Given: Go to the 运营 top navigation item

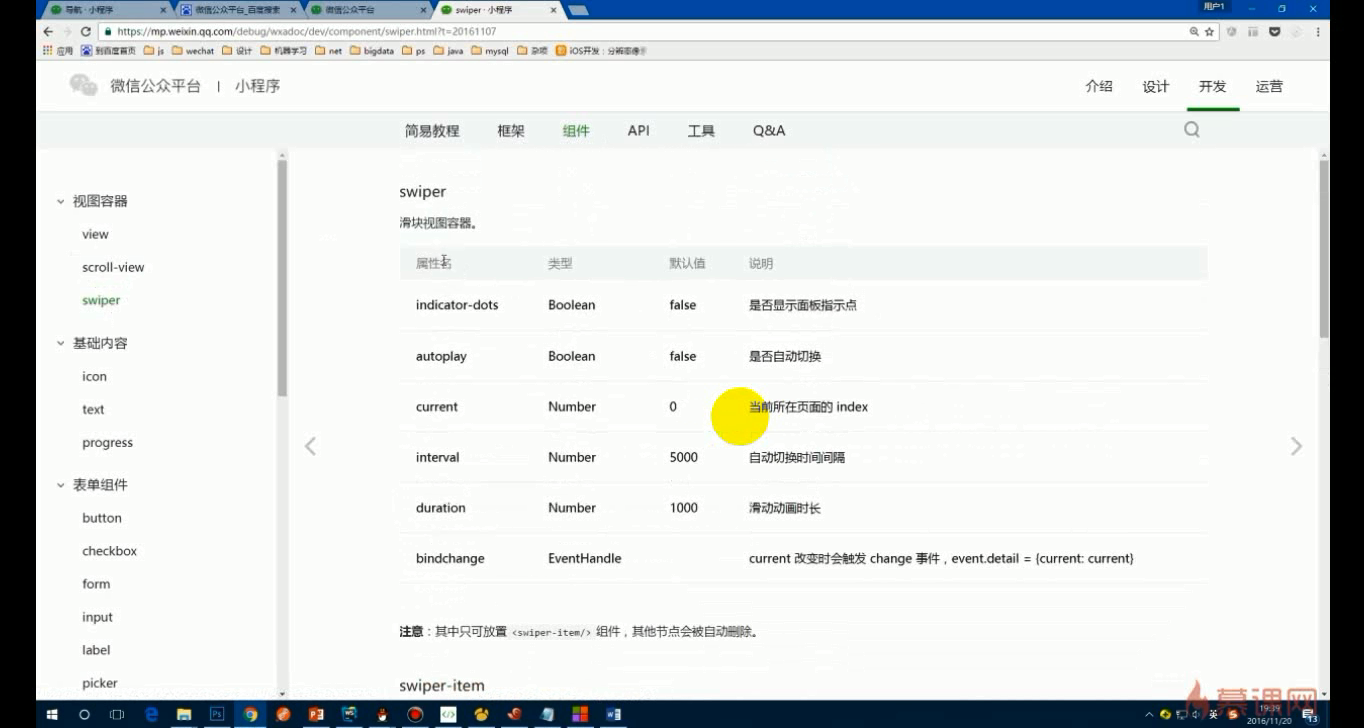Looking at the screenshot, I should (x=1270, y=86).
